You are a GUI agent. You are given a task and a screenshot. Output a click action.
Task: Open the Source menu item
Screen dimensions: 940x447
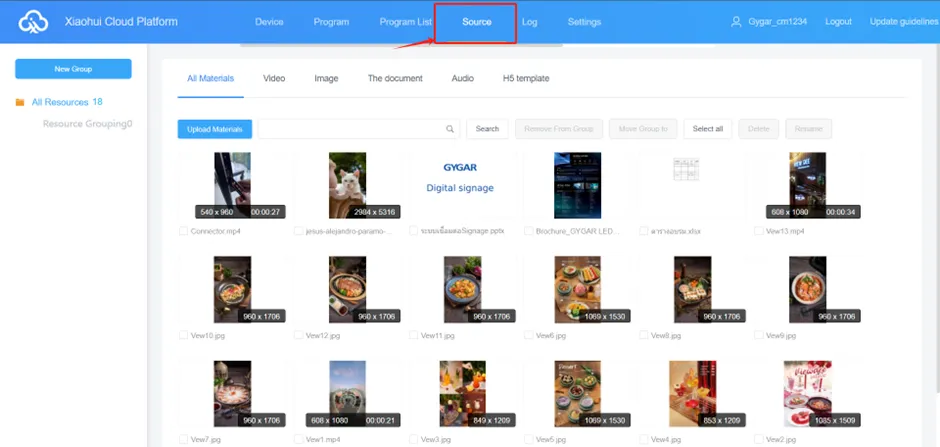(477, 22)
